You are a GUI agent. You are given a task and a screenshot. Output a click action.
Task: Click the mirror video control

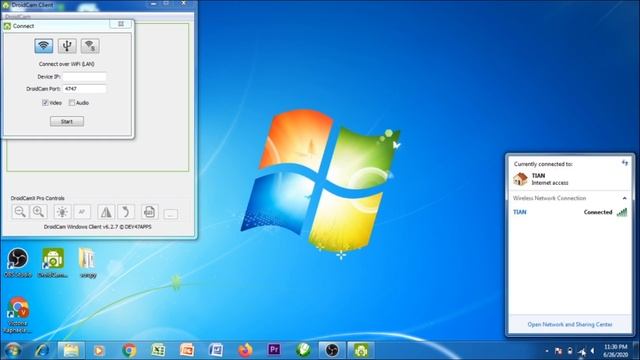[x=106, y=212]
